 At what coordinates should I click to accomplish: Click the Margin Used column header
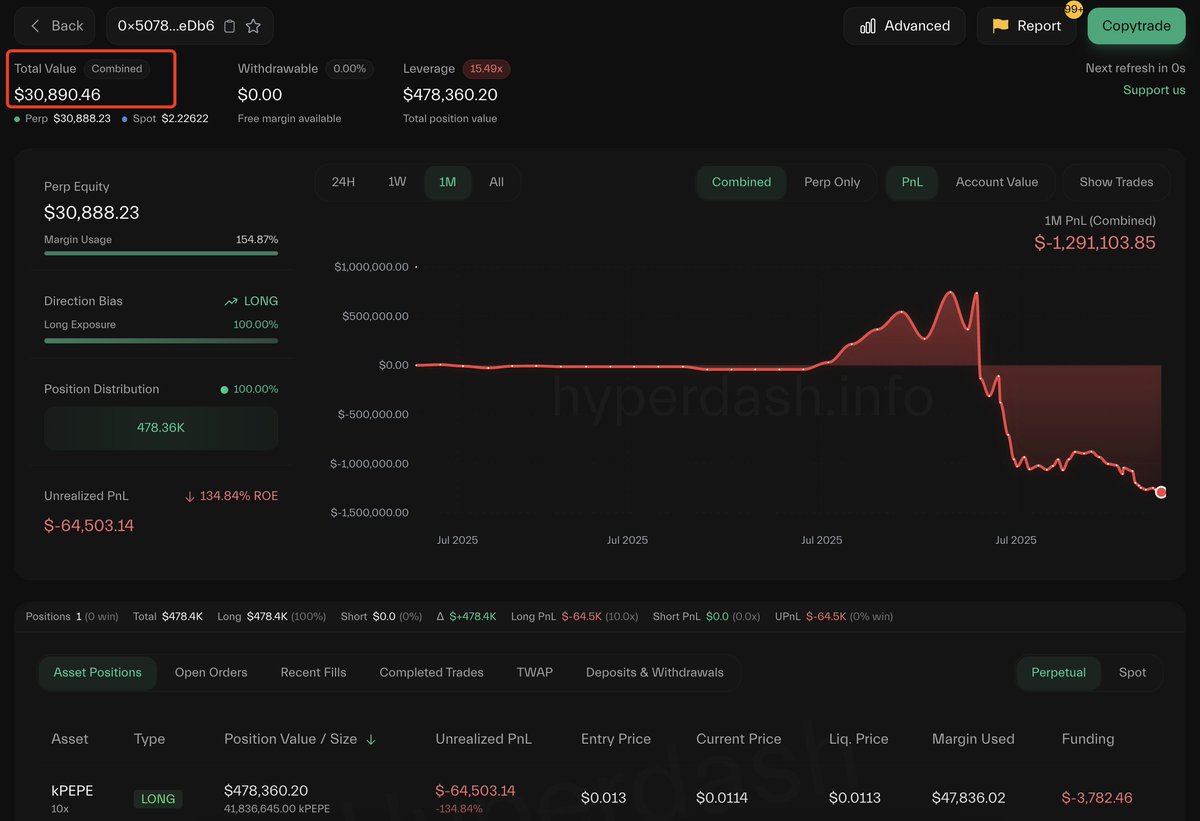[973, 739]
